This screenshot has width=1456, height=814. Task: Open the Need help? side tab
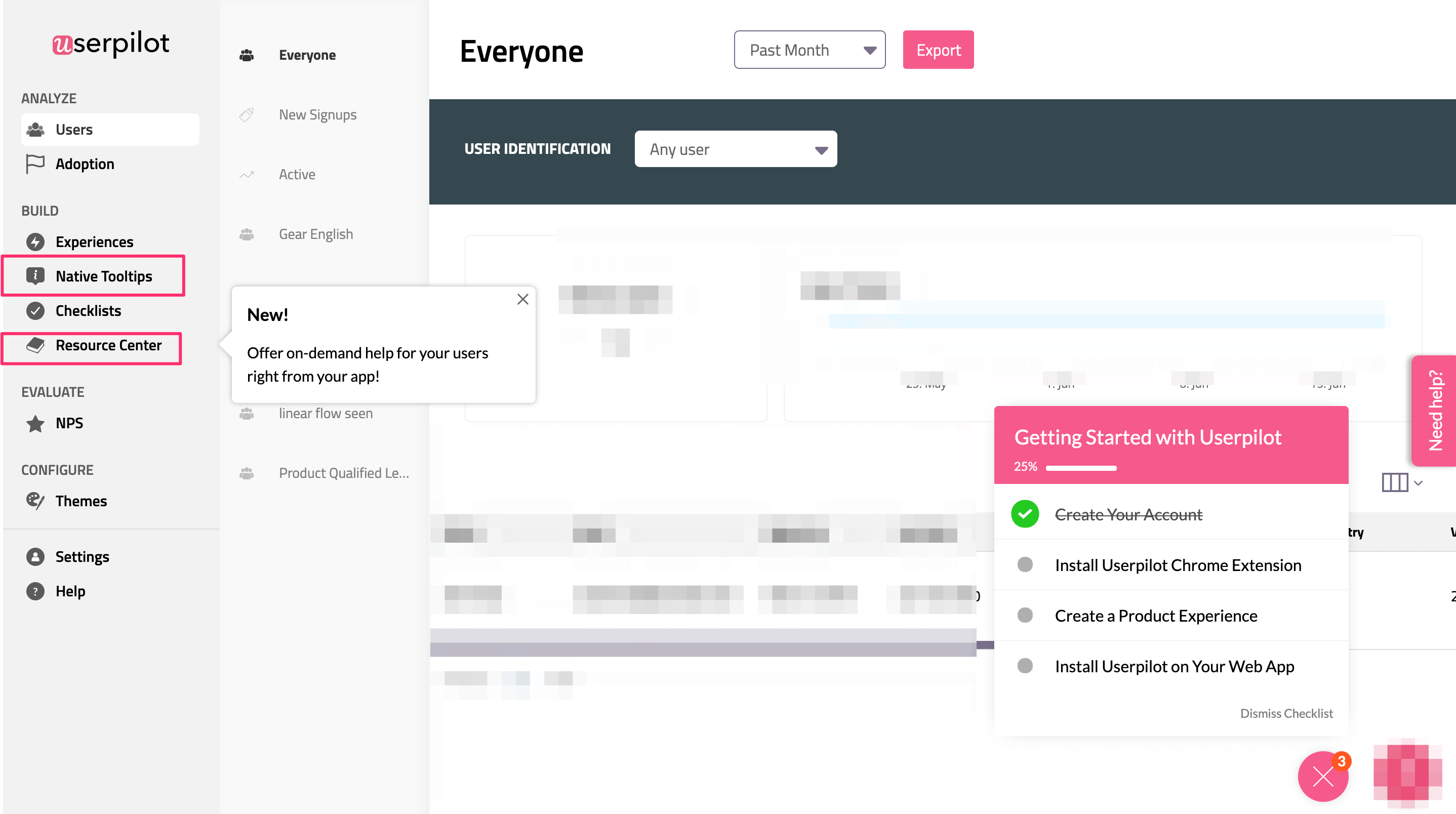(x=1435, y=411)
